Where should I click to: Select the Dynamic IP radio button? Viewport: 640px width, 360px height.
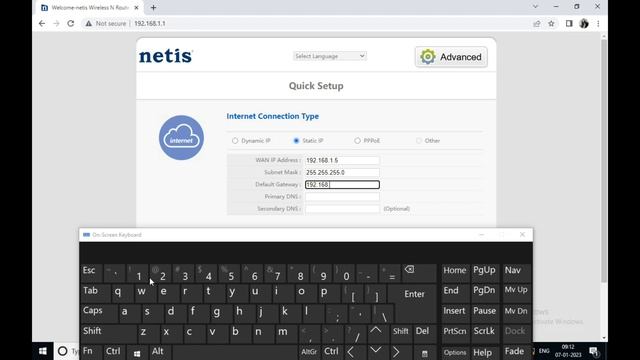point(235,141)
